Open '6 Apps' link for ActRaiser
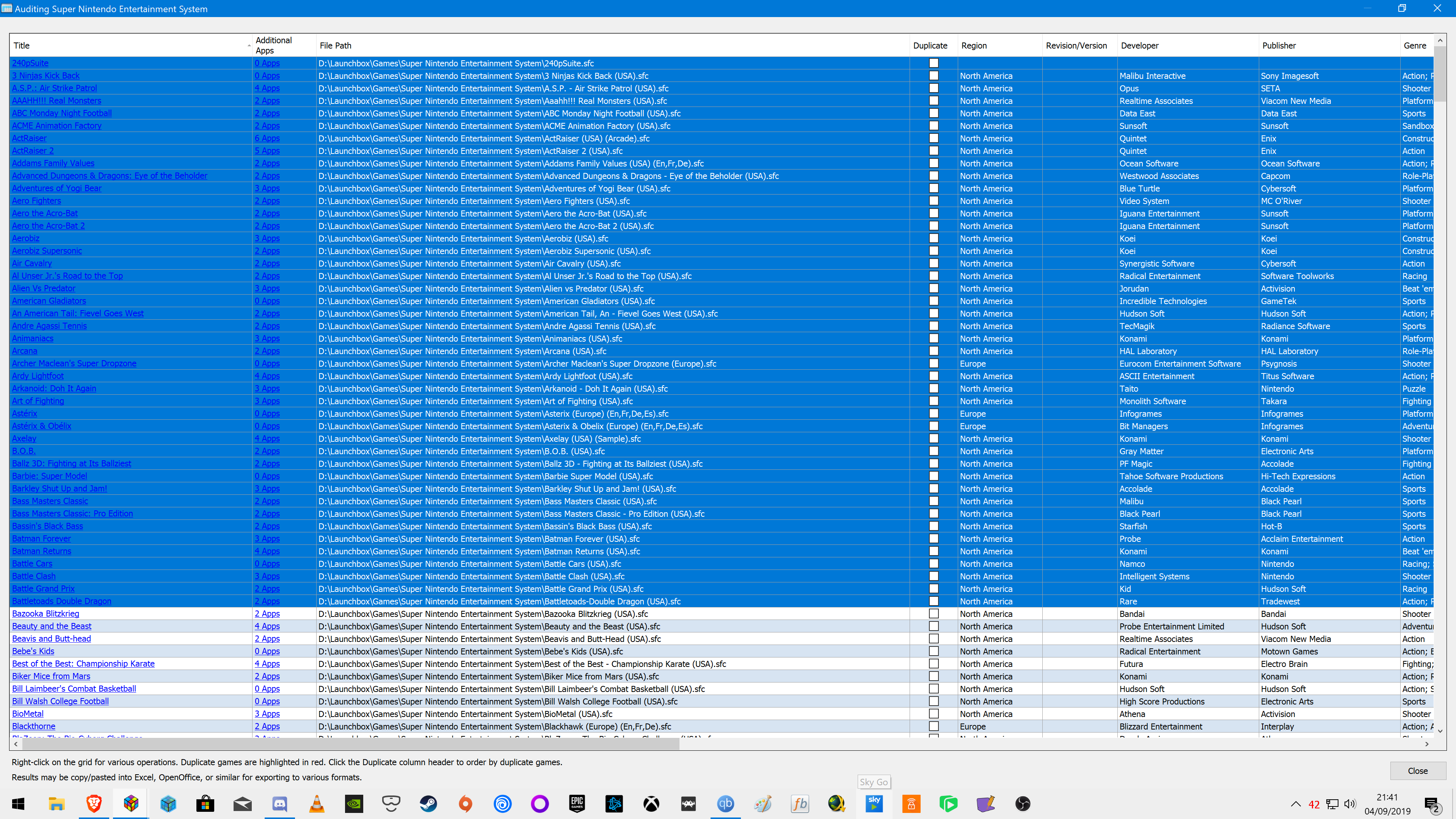Screen dimensions: 1456x819 [267, 138]
